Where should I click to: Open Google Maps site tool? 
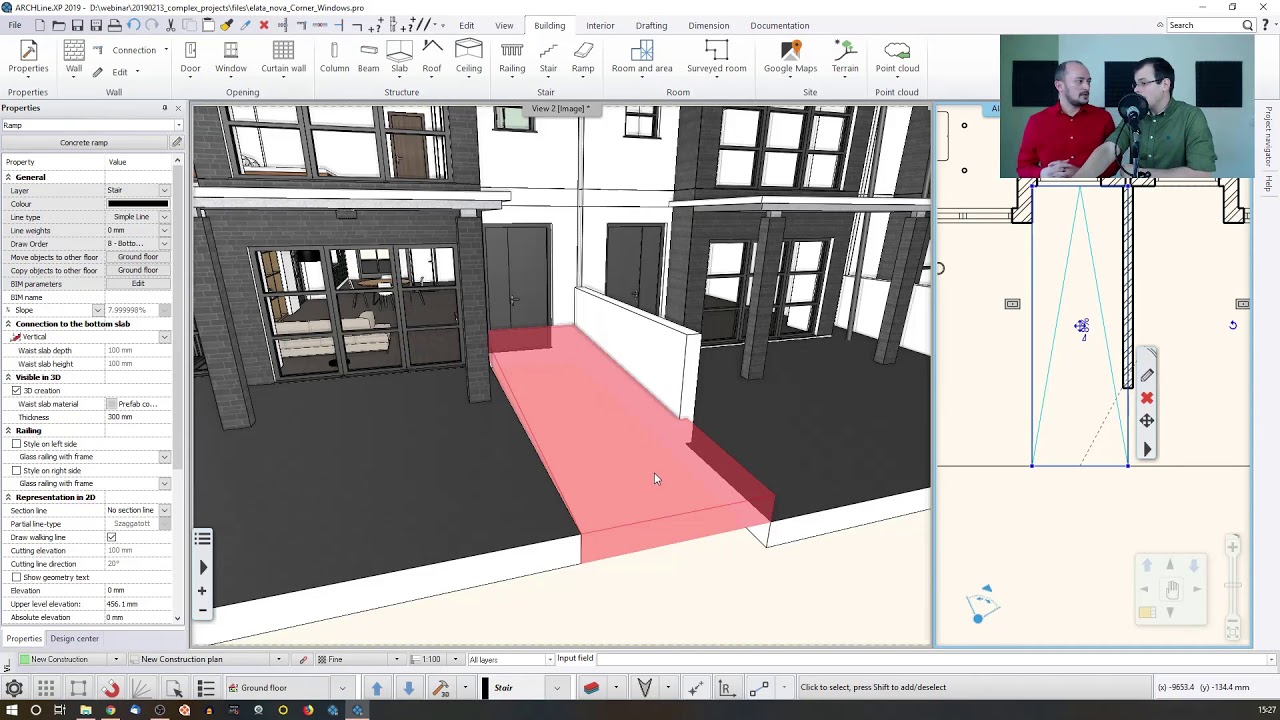coord(791,57)
